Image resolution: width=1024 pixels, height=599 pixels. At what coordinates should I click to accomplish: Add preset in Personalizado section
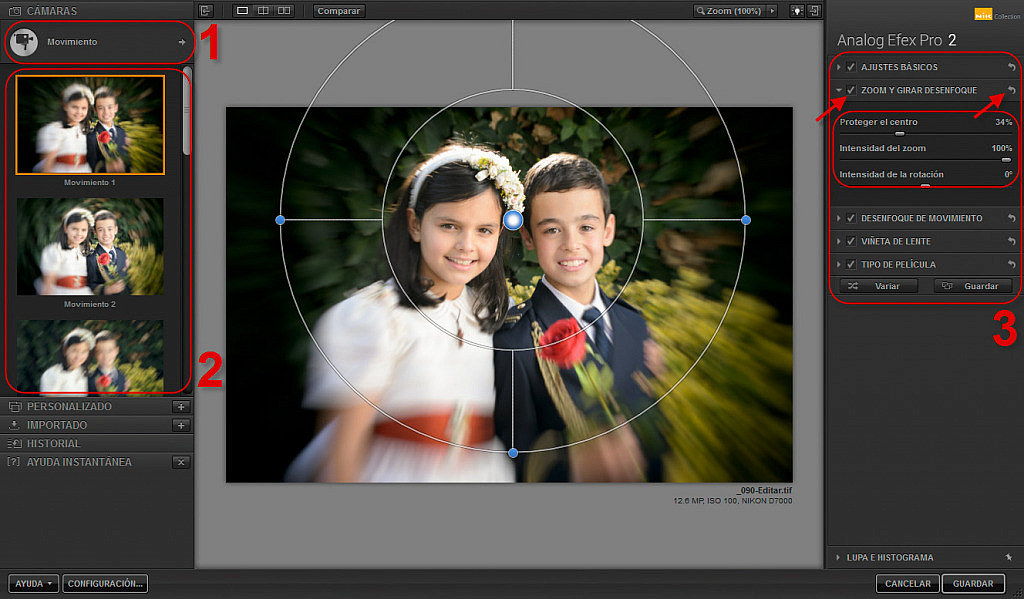181,407
